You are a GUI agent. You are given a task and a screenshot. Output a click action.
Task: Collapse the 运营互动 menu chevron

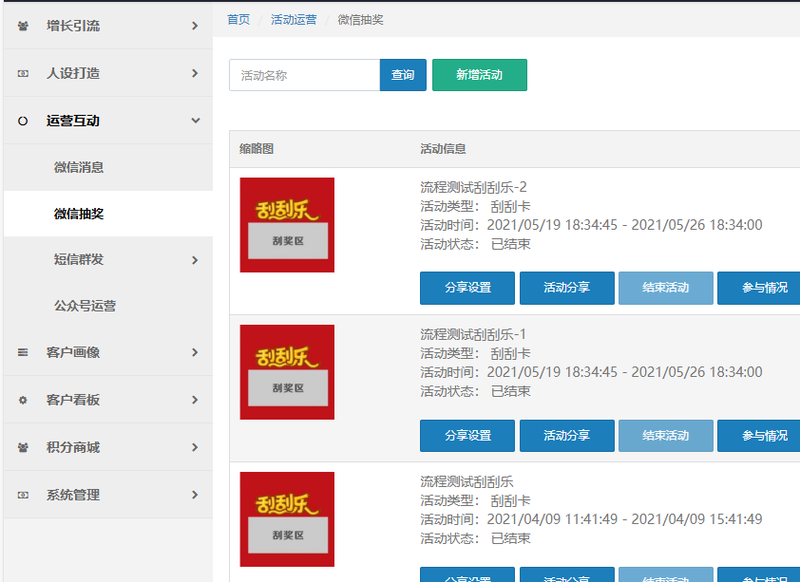coord(195,121)
